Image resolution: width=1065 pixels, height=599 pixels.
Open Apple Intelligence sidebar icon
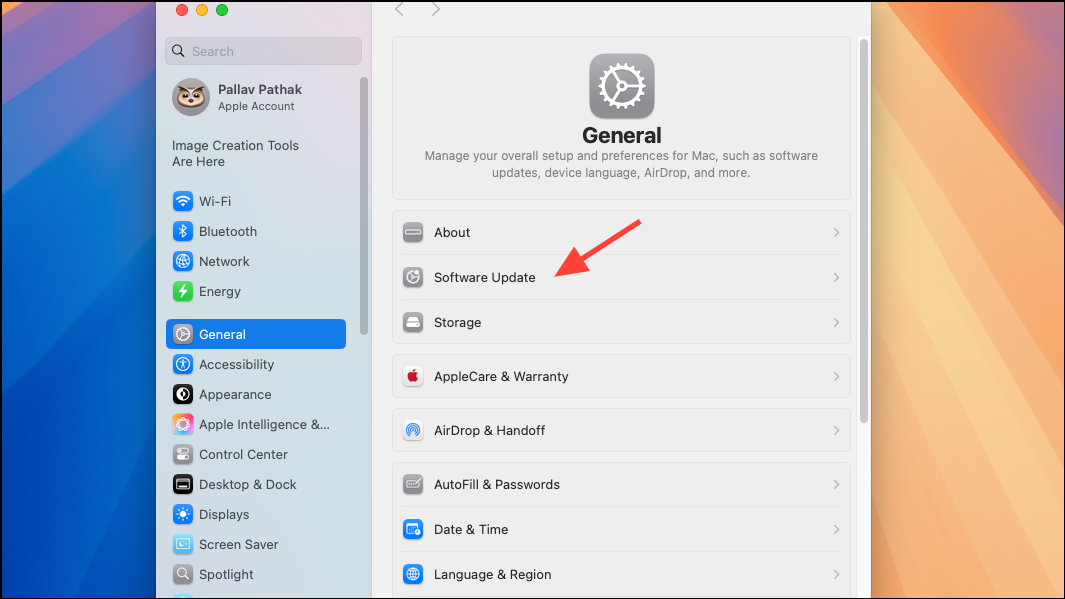coord(183,424)
